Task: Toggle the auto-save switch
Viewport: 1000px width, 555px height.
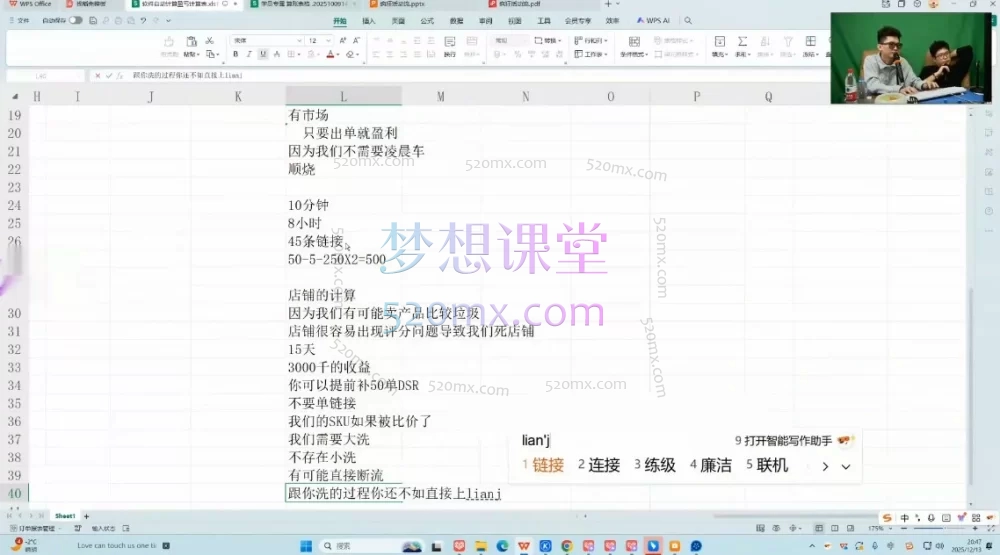Action: click(75, 20)
